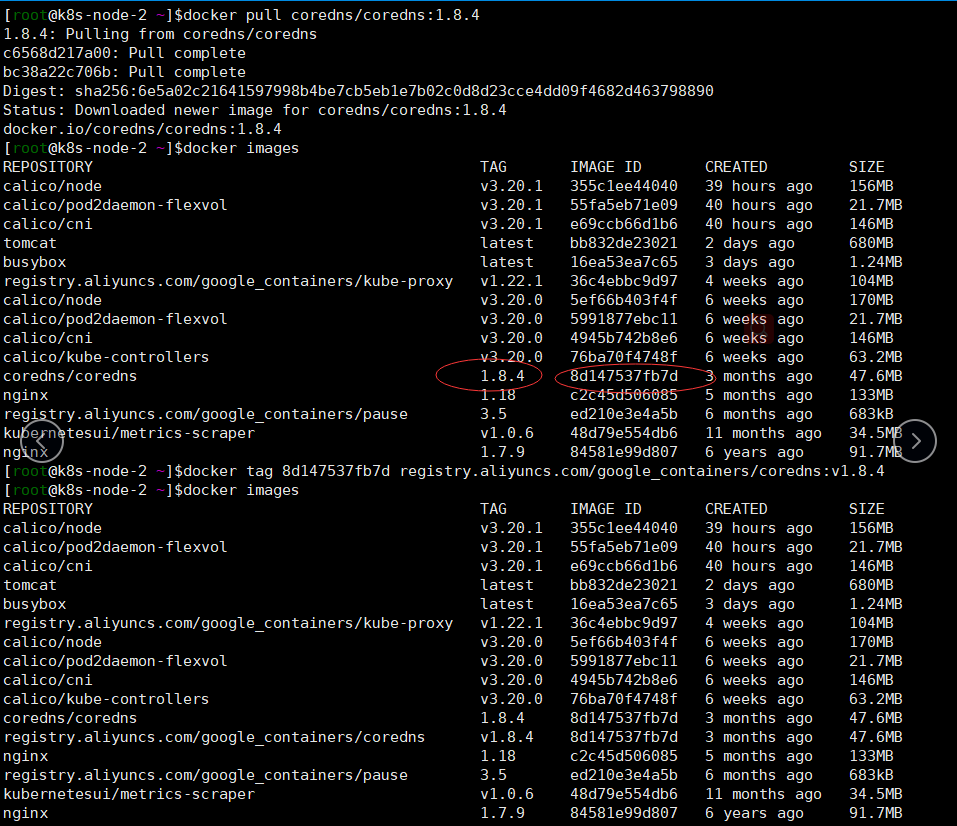Click REPOSITORY header in first images listing
The height and width of the screenshot is (826, 957).
tap(48, 167)
